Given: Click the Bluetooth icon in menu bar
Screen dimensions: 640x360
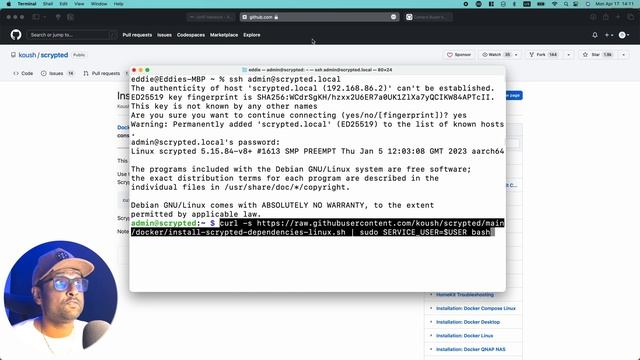Looking at the screenshot, I should pos(514,4).
